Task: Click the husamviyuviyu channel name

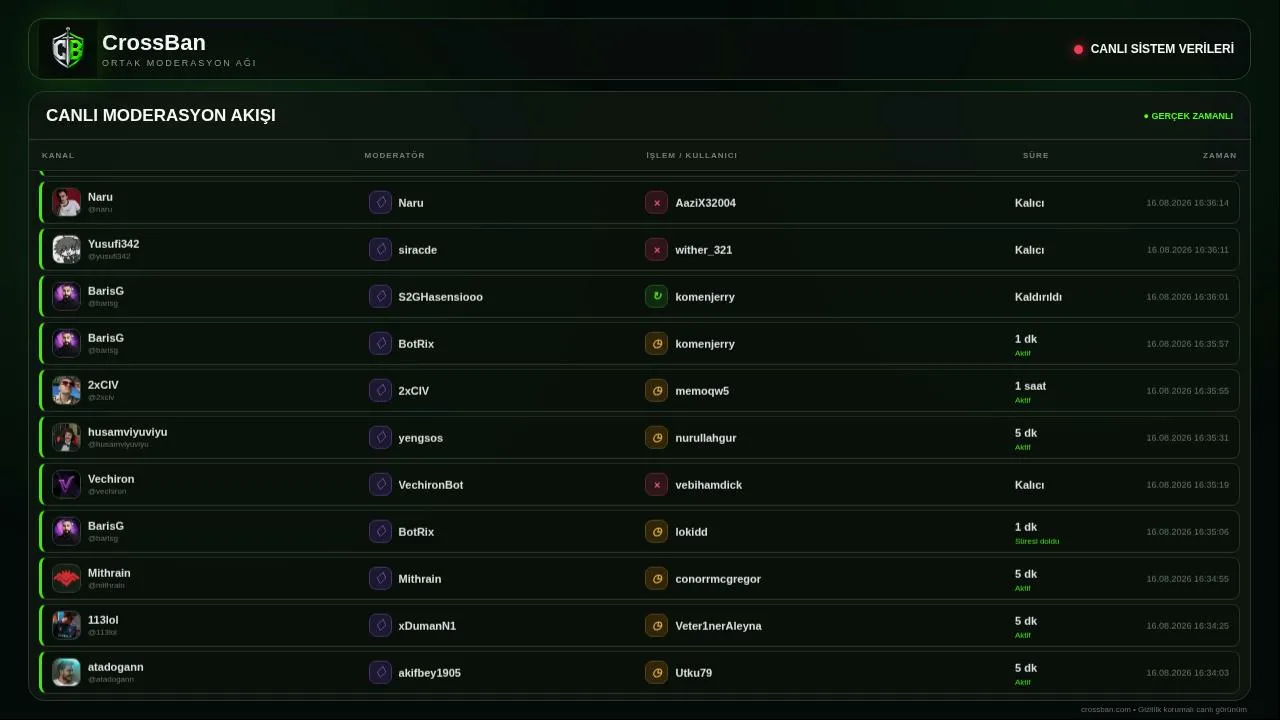Action: point(128,432)
